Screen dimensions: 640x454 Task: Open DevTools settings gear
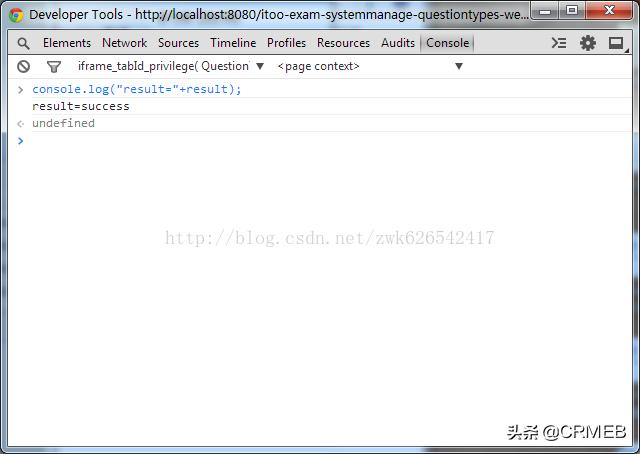pyautogui.click(x=588, y=43)
